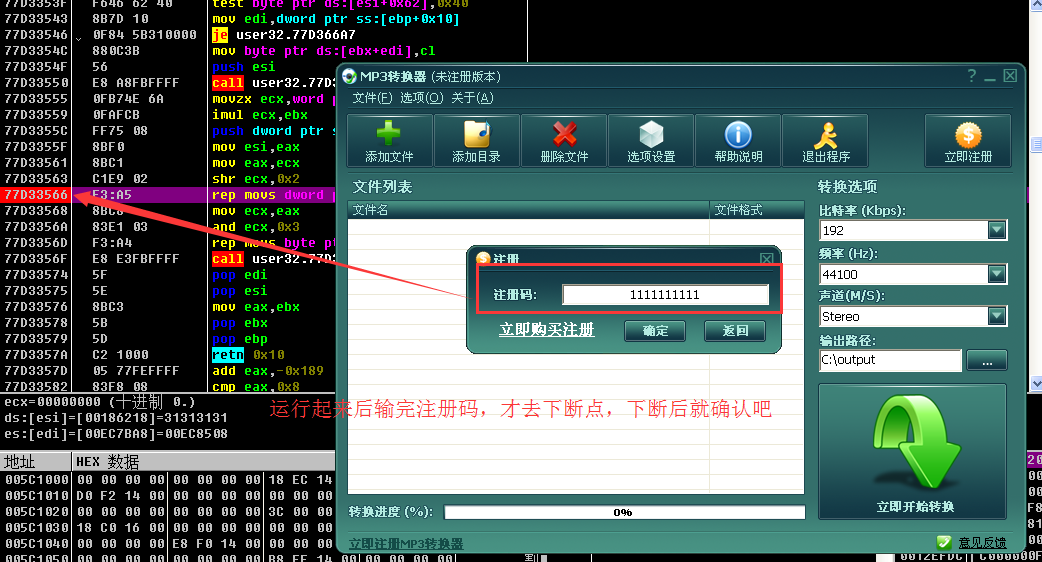Open the Options (选项) menu
Screen dimensions: 1042x562
coord(421,98)
